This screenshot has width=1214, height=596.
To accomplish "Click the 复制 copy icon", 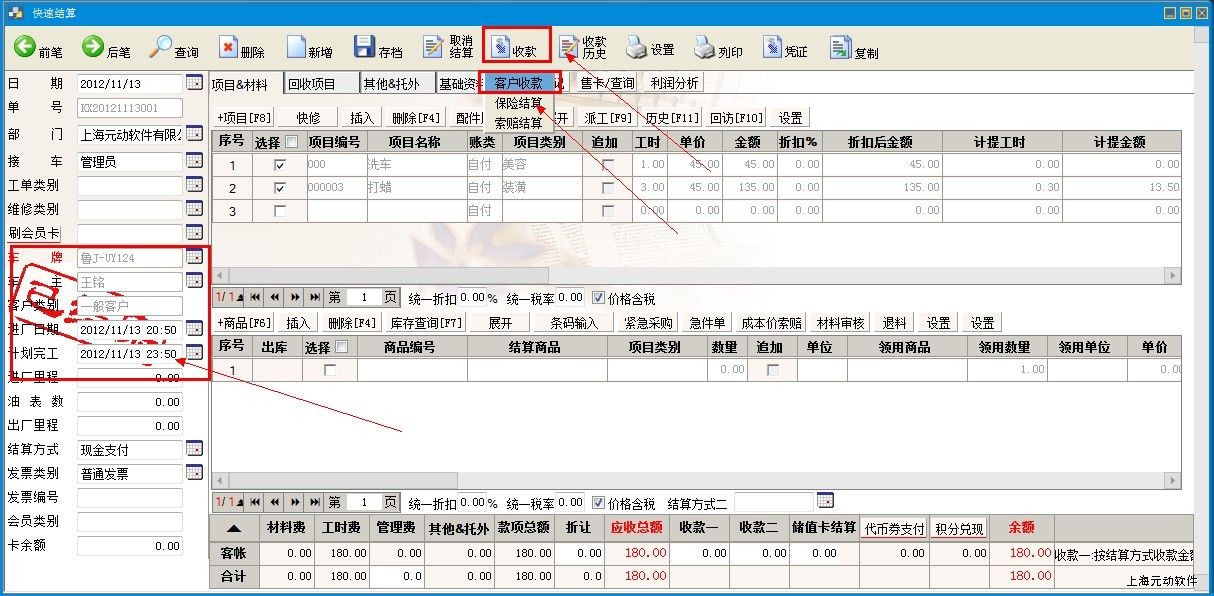I will click(840, 47).
